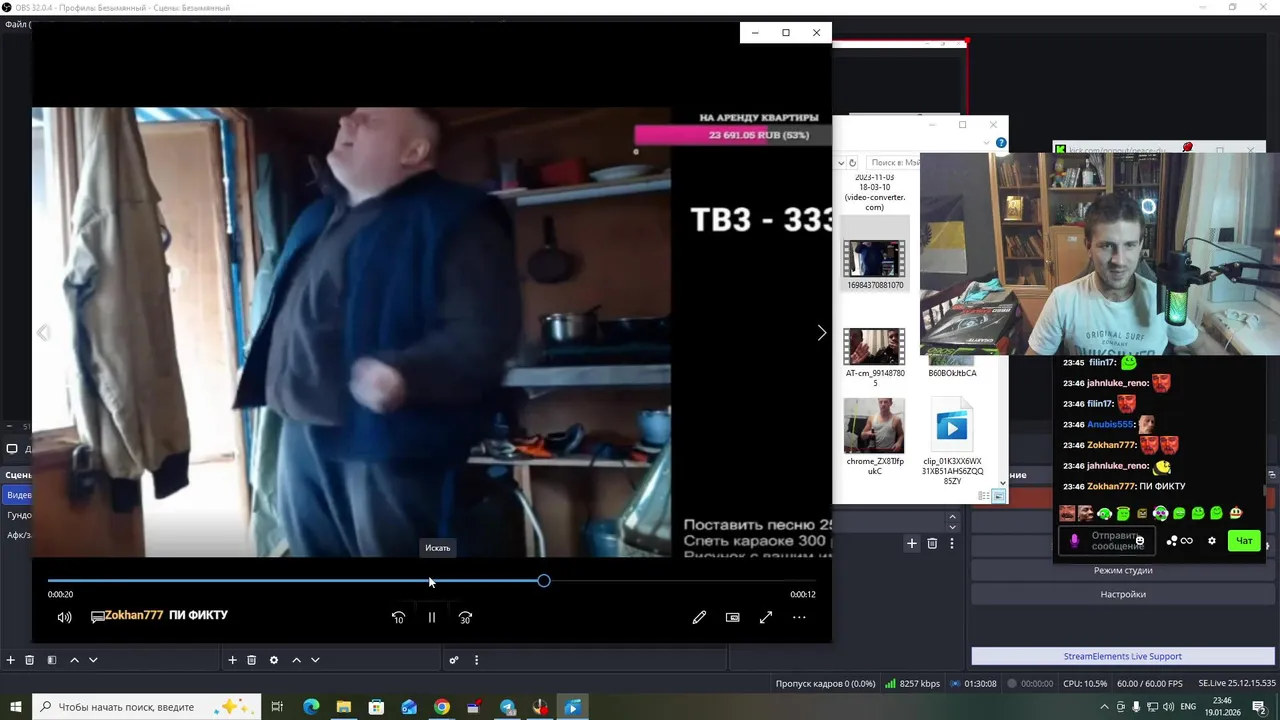1280x720 pixels.
Task: Open the pencil edit tool in video player
Action: pyautogui.click(x=699, y=617)
